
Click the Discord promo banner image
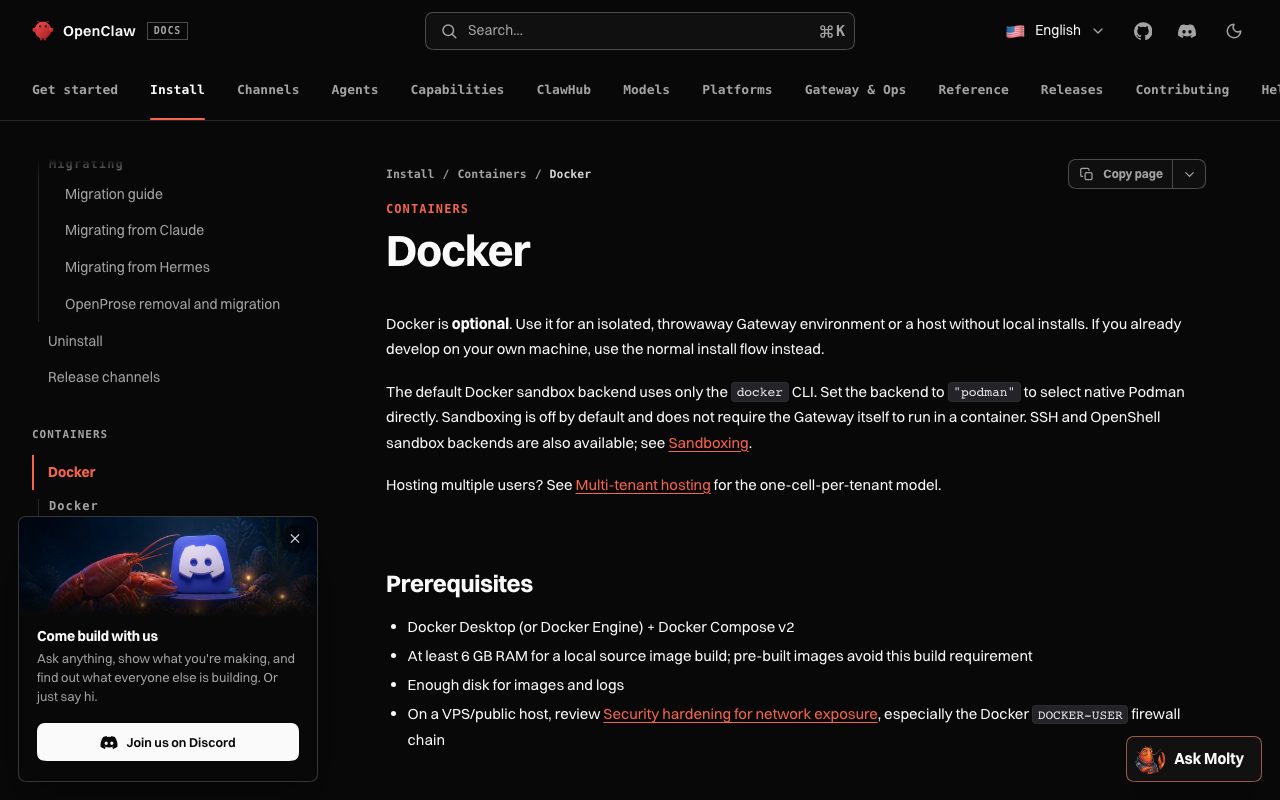(x=168, y=566)
